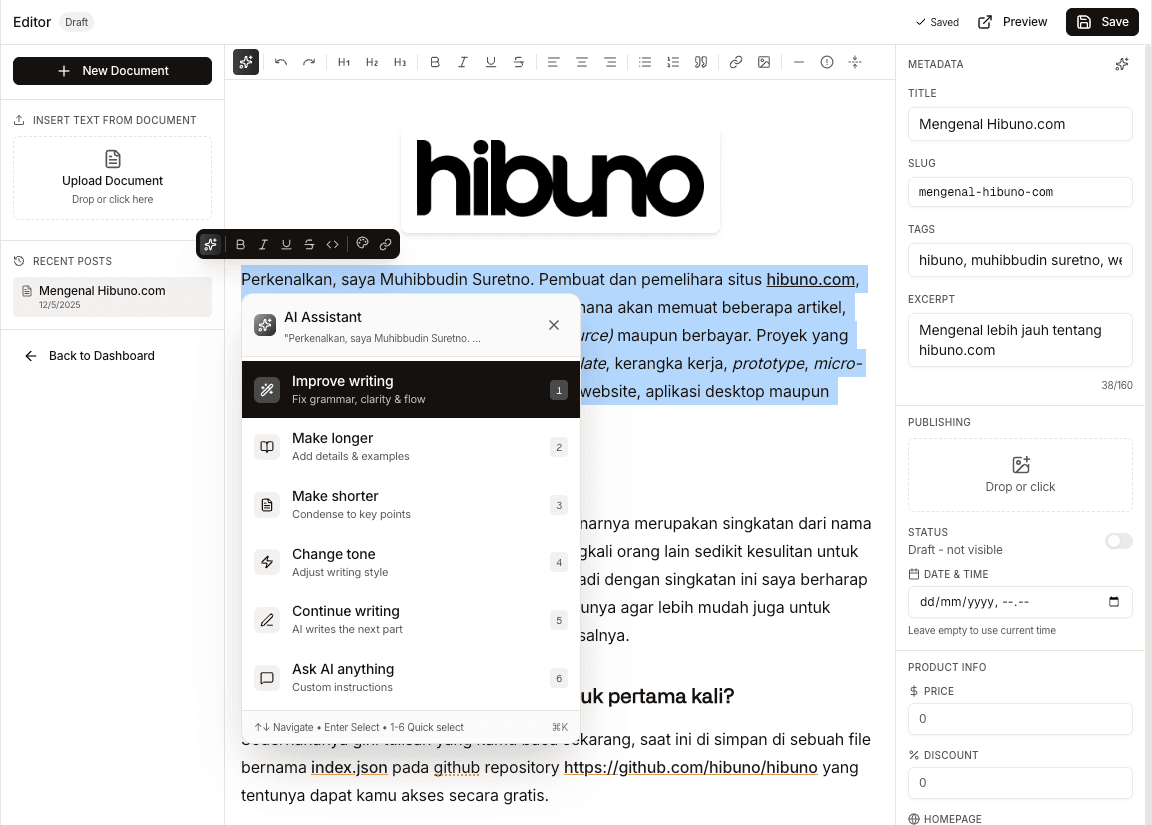
Task: Click the Upload Document drop zone
Action: (112, 178)
